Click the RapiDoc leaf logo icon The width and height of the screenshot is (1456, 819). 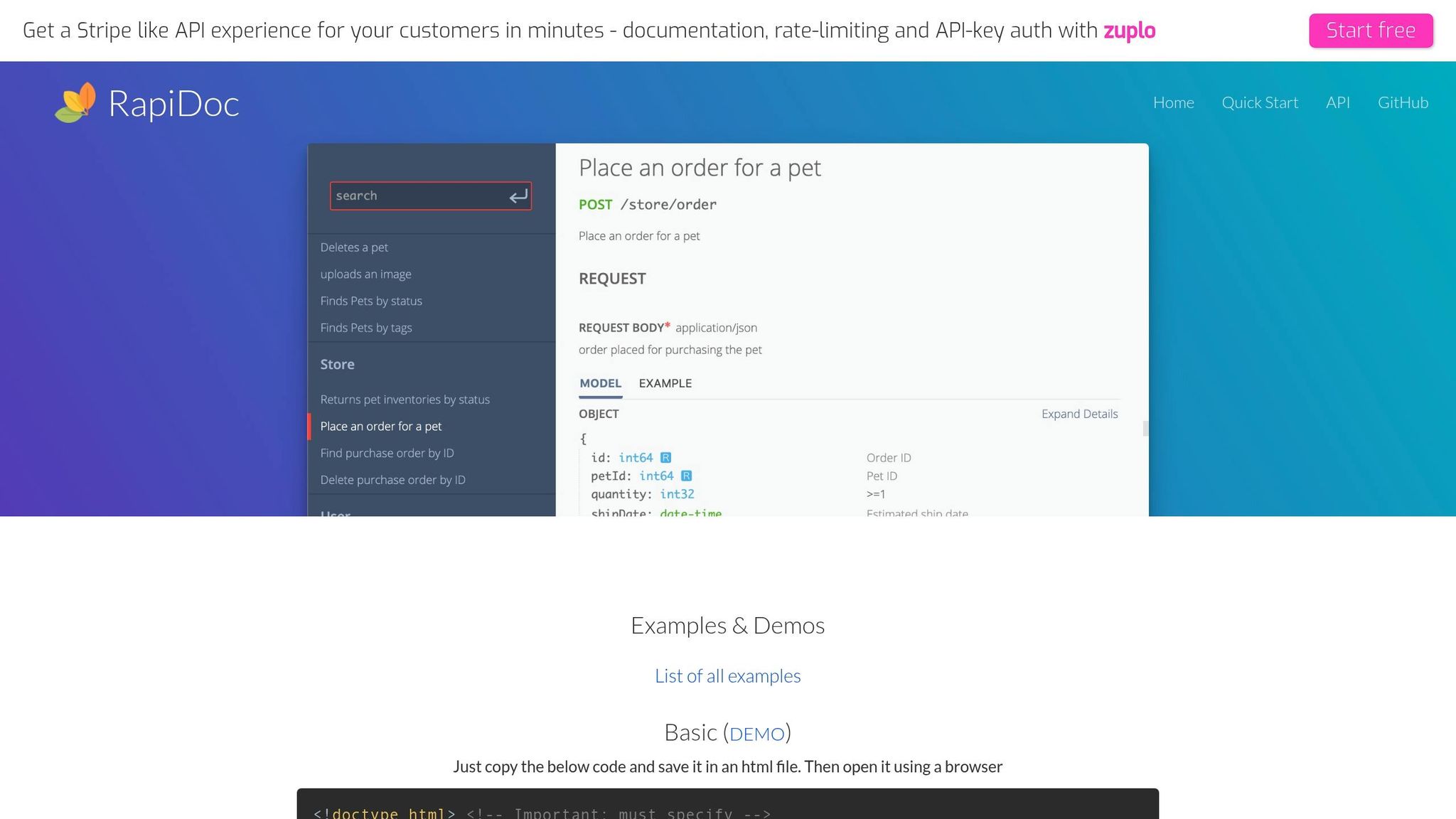point(75,102)
